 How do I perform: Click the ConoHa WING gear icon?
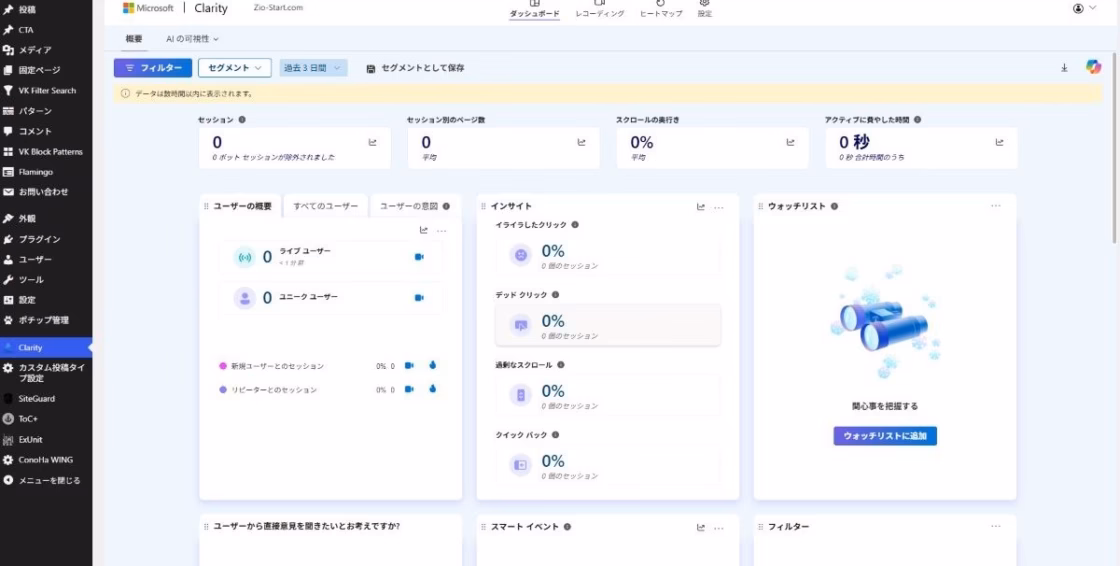9,460
